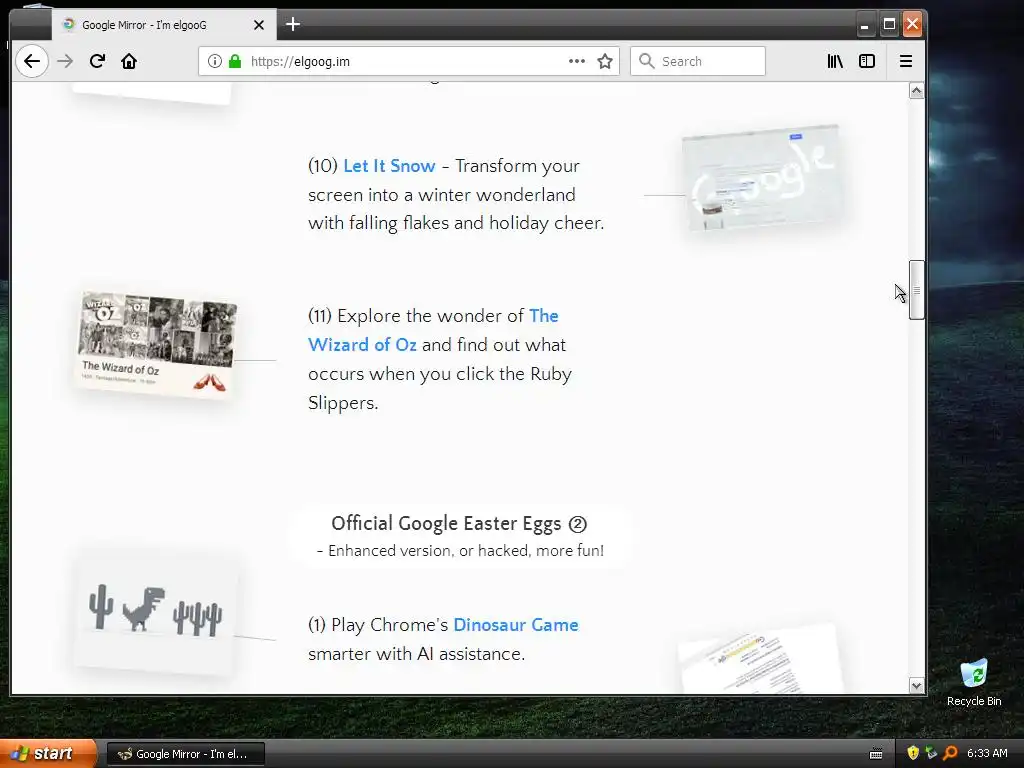Click the scrollbar down arrow
The height and width of the screenshot is (768, 1024).
coord(916,686)
